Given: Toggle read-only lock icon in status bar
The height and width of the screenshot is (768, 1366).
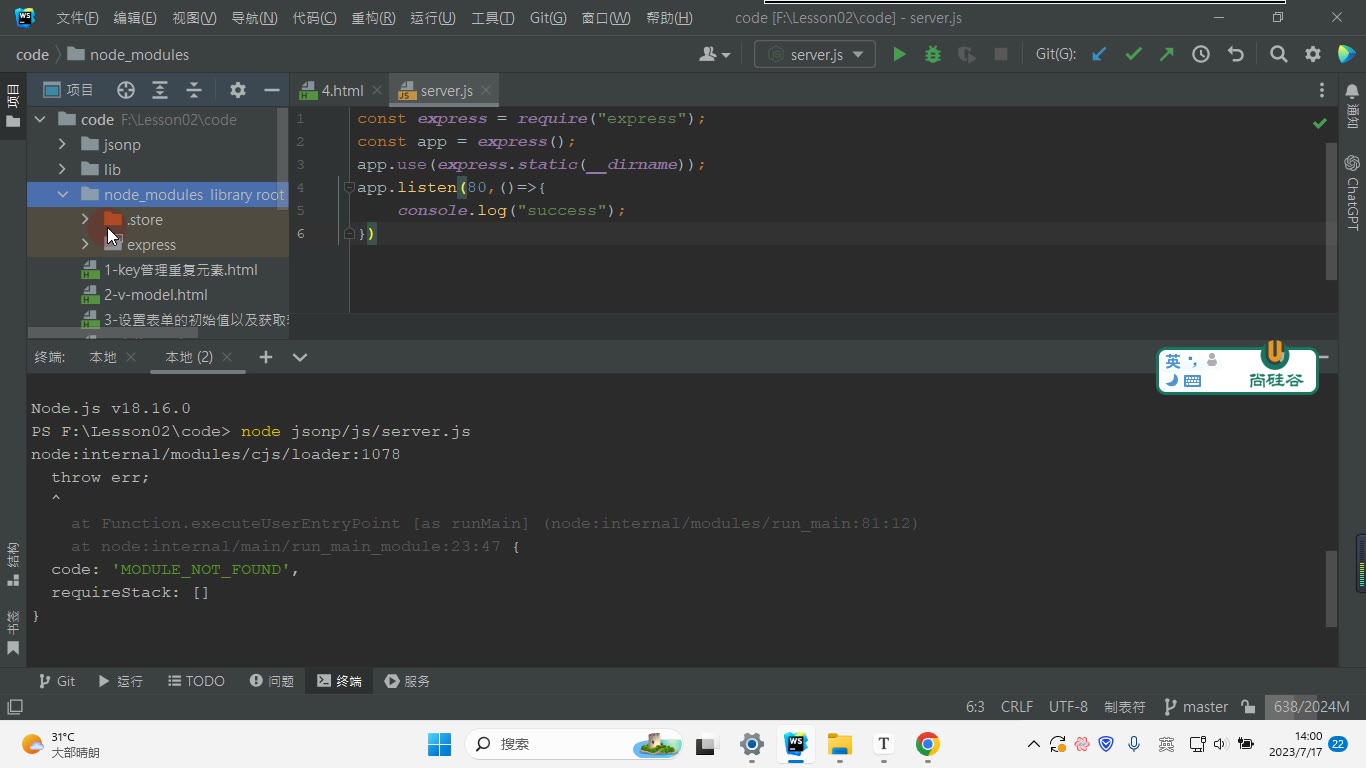Looking at the screenshot, I should pyautogui.click(x=1248, y=707).
